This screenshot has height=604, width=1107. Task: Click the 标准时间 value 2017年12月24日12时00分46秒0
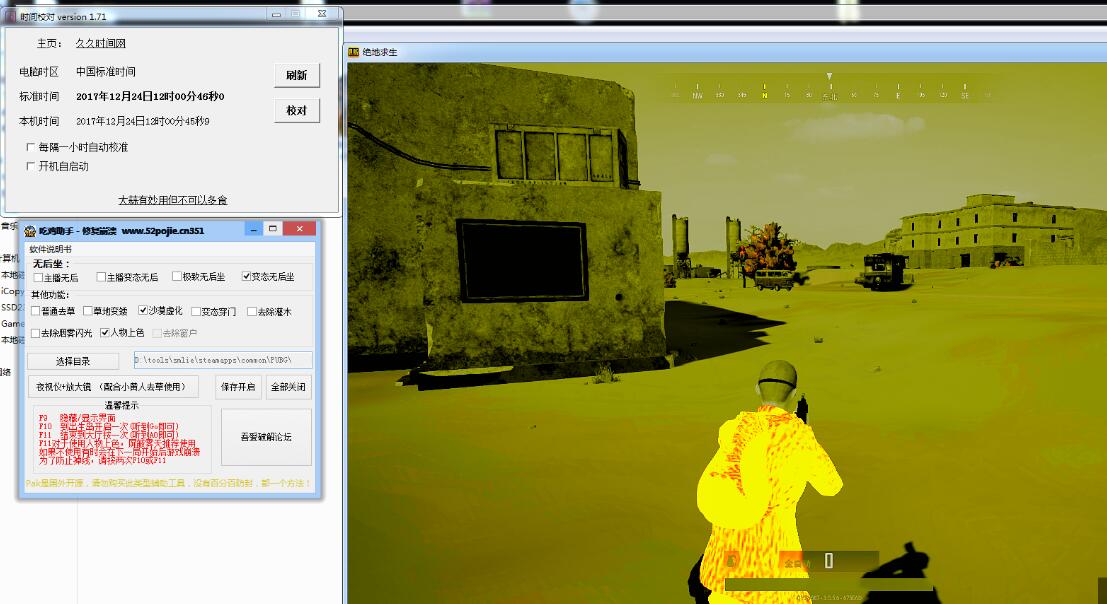click(150, 97)
